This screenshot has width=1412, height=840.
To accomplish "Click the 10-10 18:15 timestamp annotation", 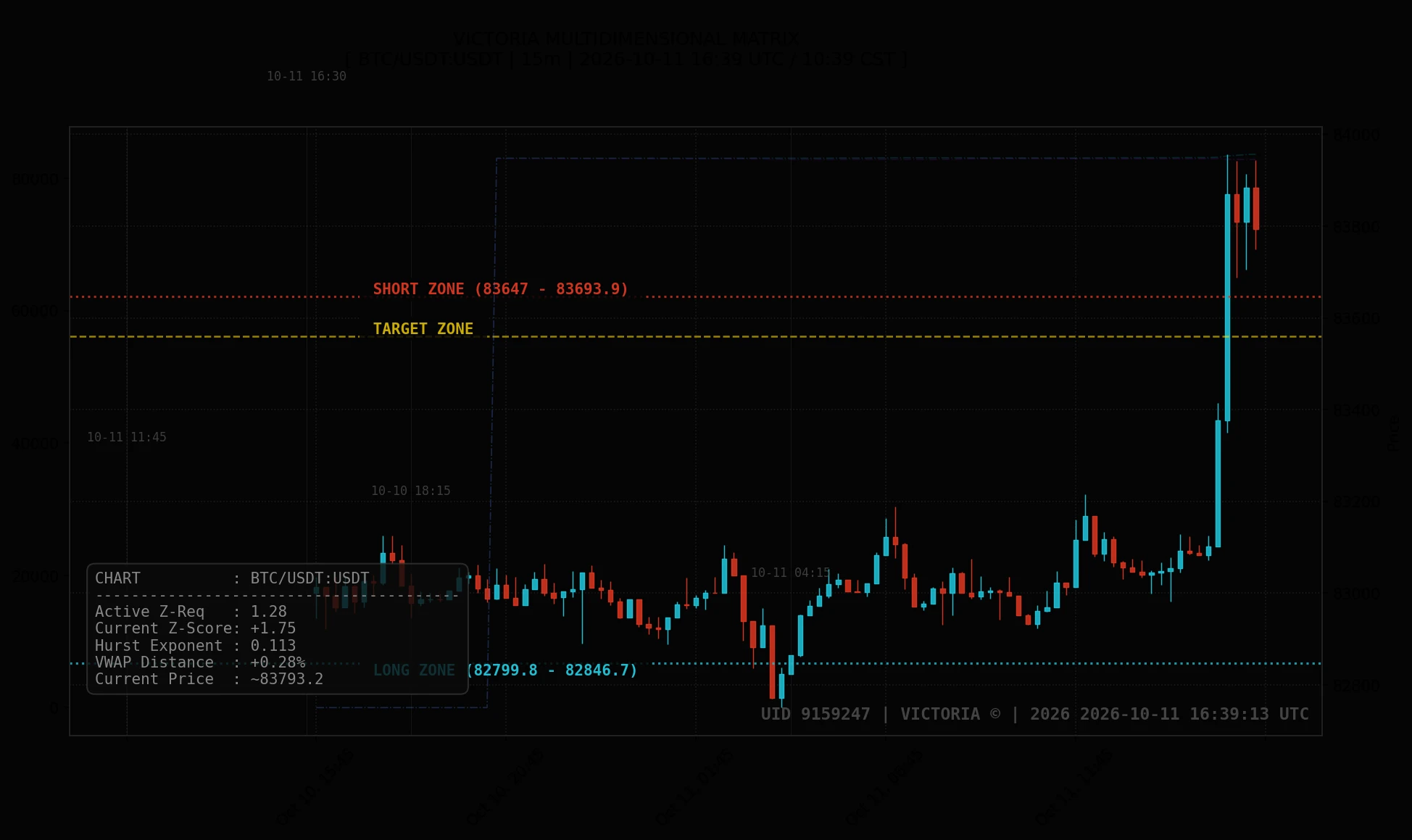I will pyautogui.click(x=411, y=491).
